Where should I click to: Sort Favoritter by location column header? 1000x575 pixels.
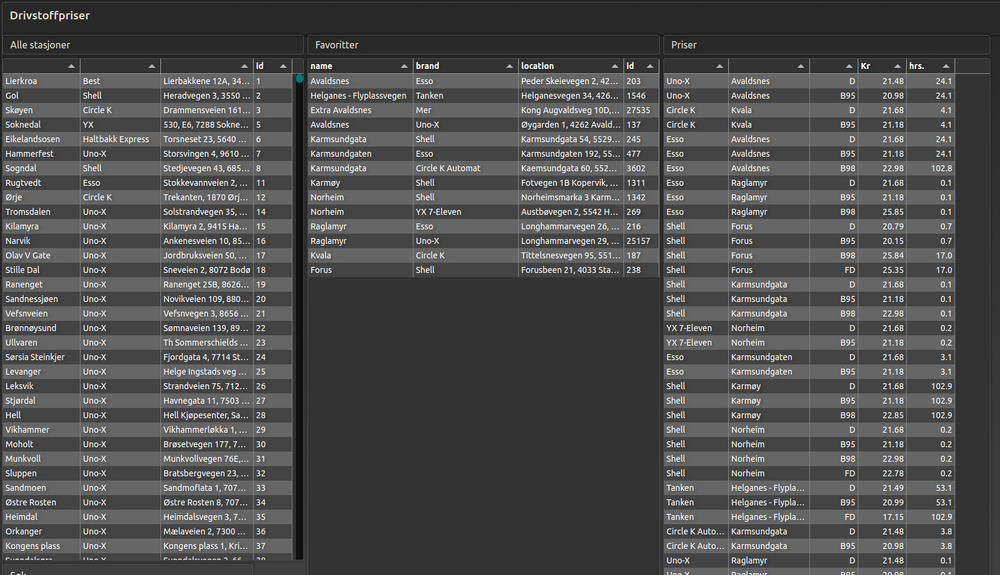pyautogui.click(x=569, y=66)
